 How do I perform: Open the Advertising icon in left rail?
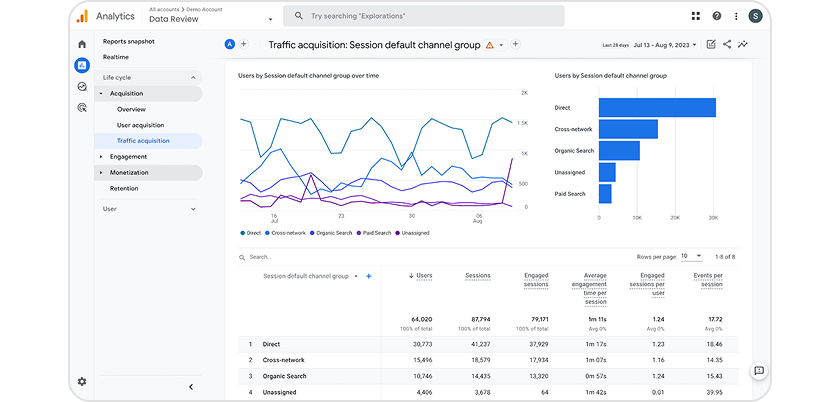coord(81,107)
